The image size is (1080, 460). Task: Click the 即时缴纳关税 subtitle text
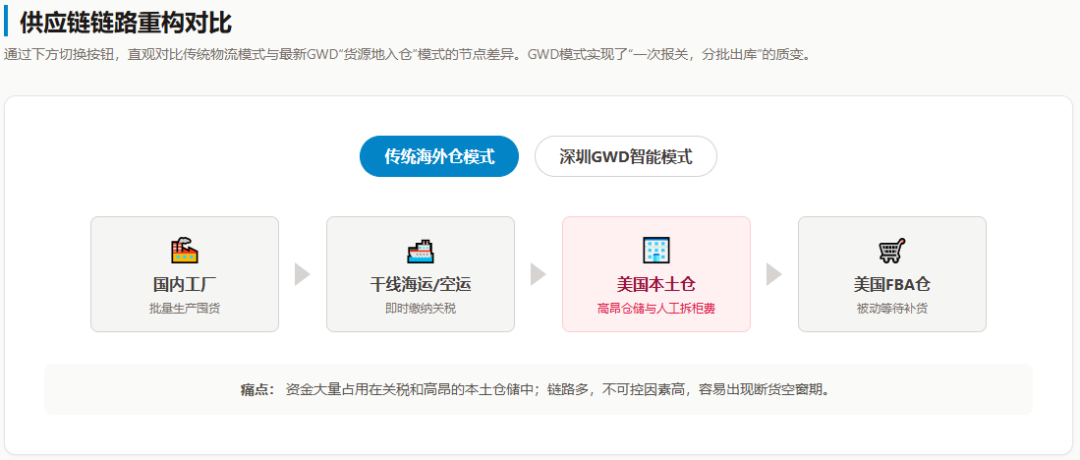(x=420, y=308)
